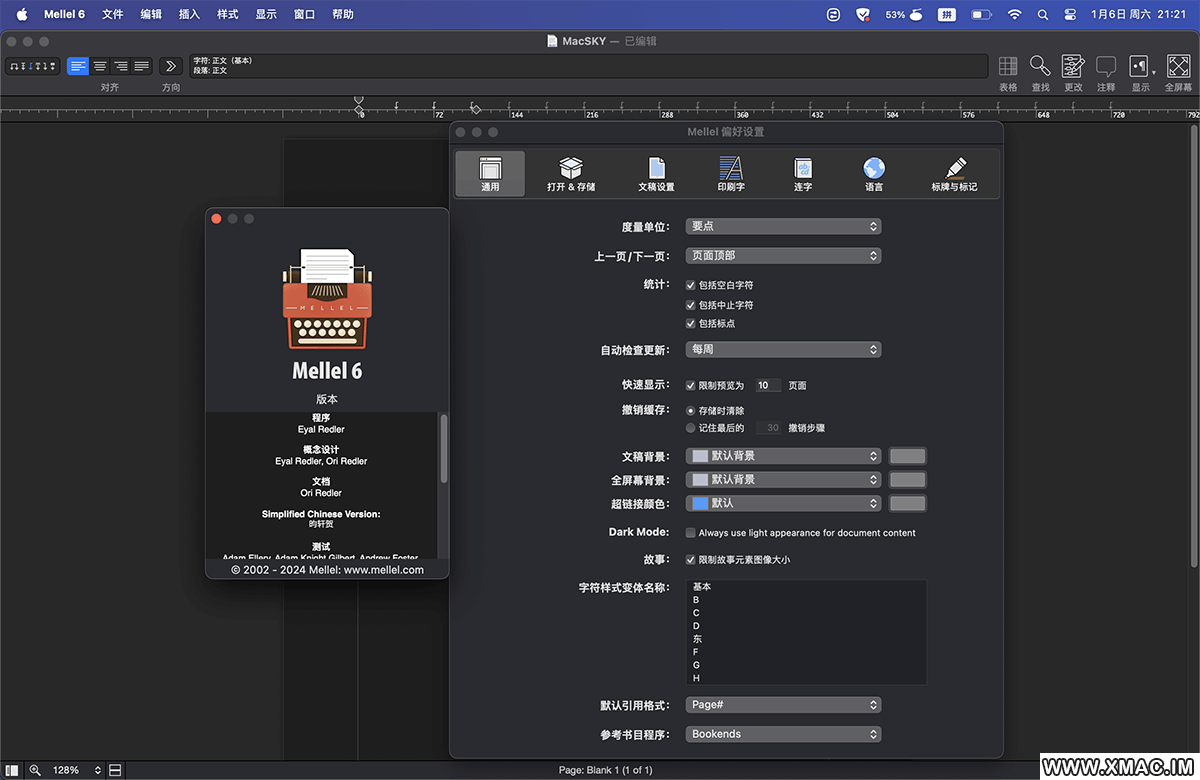Click the Track Changes (更改) icon
Viewport: 1200px width, 780px height.
pos(1073,66)
